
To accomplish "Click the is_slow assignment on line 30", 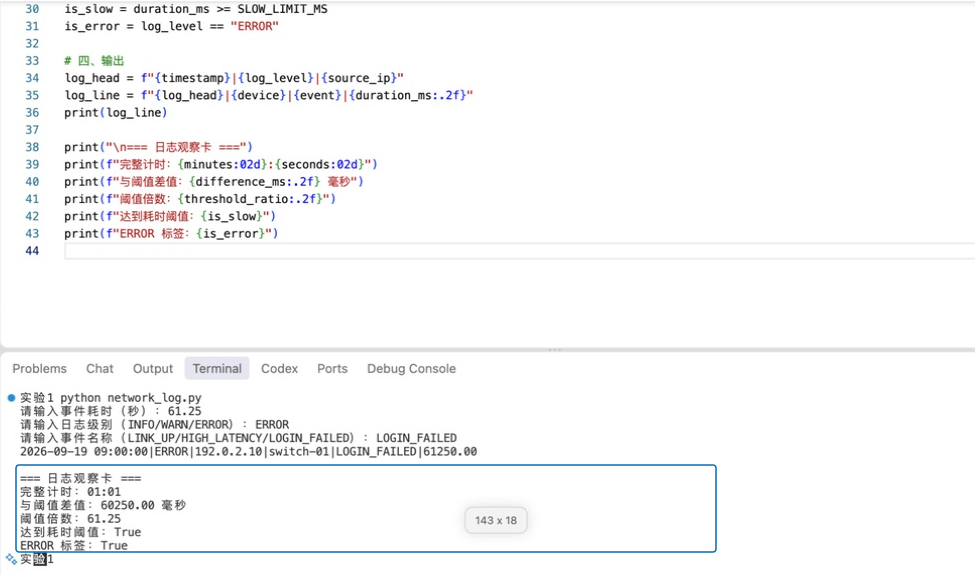I will click(x=196, y=9).
